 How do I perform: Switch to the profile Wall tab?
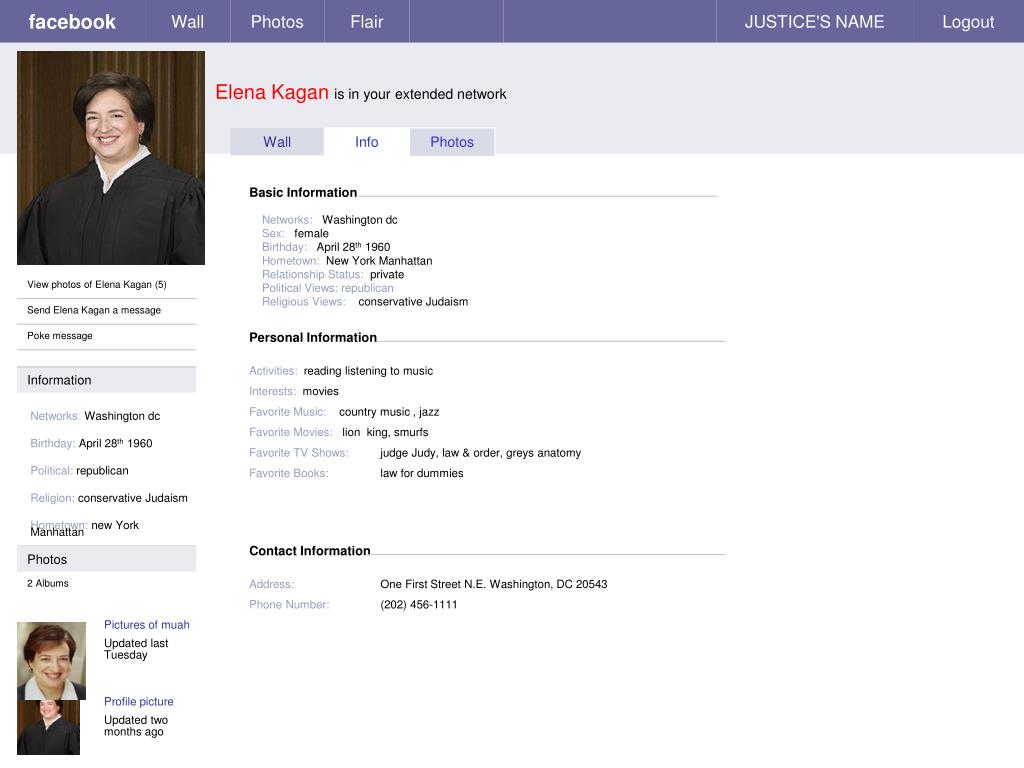[277, 142]
